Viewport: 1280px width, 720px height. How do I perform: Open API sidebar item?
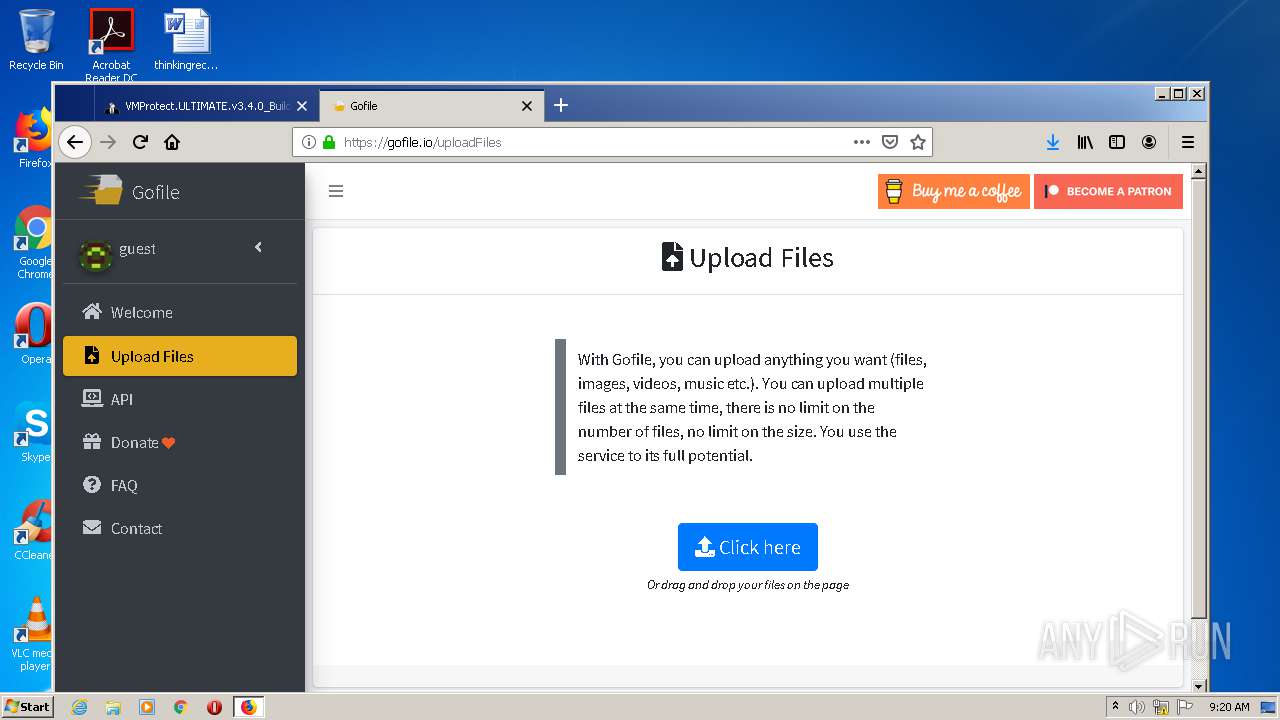[x=180, y=399]
